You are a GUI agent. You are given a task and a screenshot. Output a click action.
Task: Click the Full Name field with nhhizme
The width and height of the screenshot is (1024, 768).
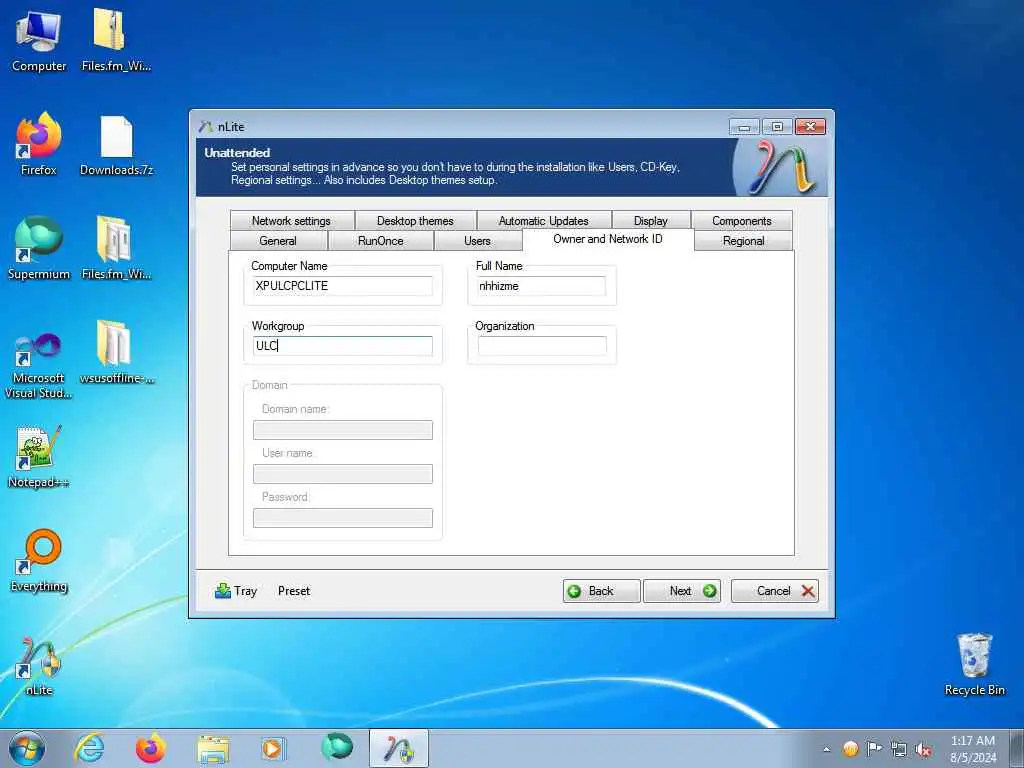coord(541,286)
